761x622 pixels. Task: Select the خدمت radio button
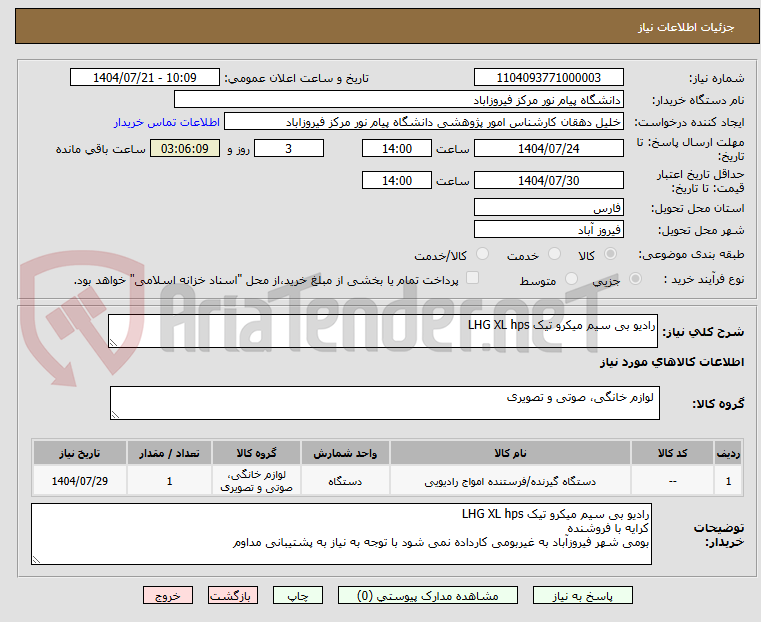pyautogui.click(x=554, y=254)
